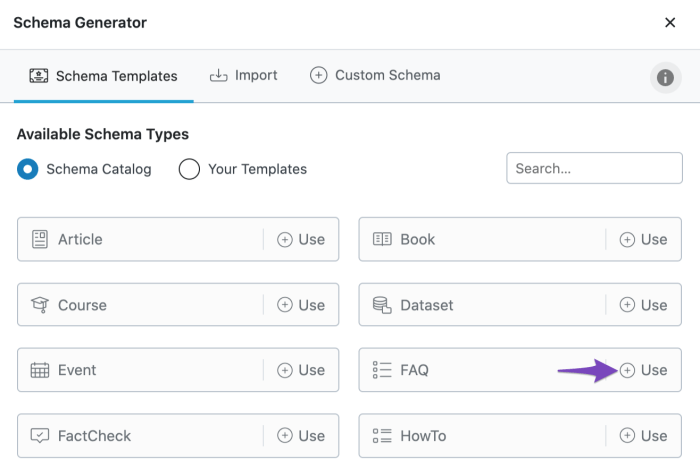Viewport: 700px width, 468px height.
Task: Click the HowTo schema label
Action: pyautogui.click(x=423, y=436)
